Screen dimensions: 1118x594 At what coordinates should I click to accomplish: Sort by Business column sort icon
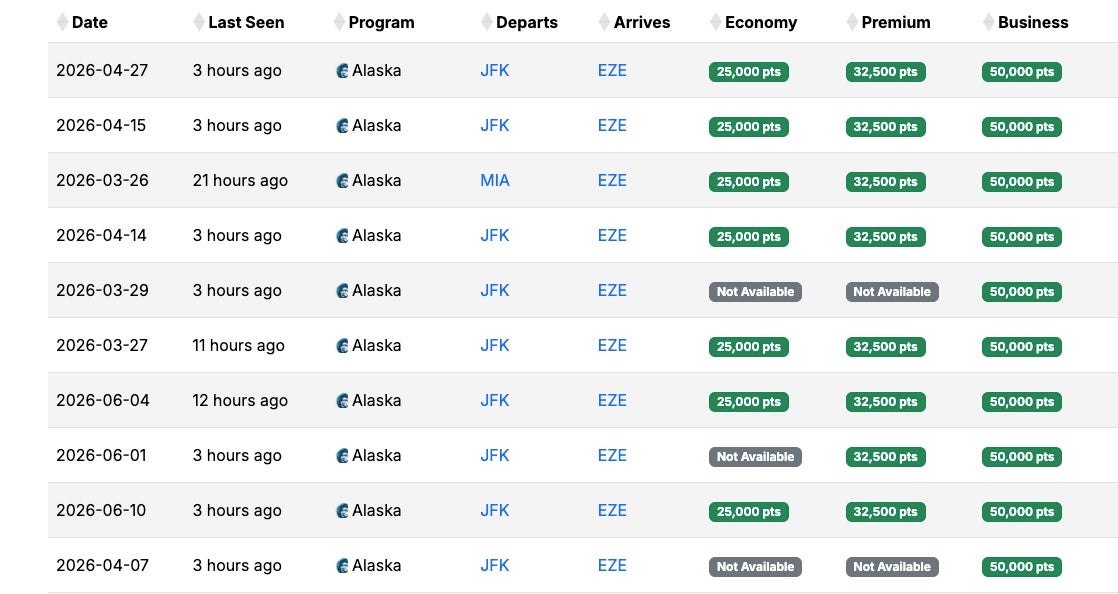(x=988, y=22)
